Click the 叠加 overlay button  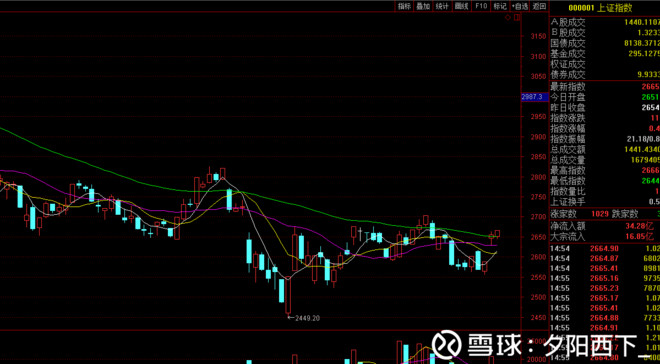[x=423, y=6]
